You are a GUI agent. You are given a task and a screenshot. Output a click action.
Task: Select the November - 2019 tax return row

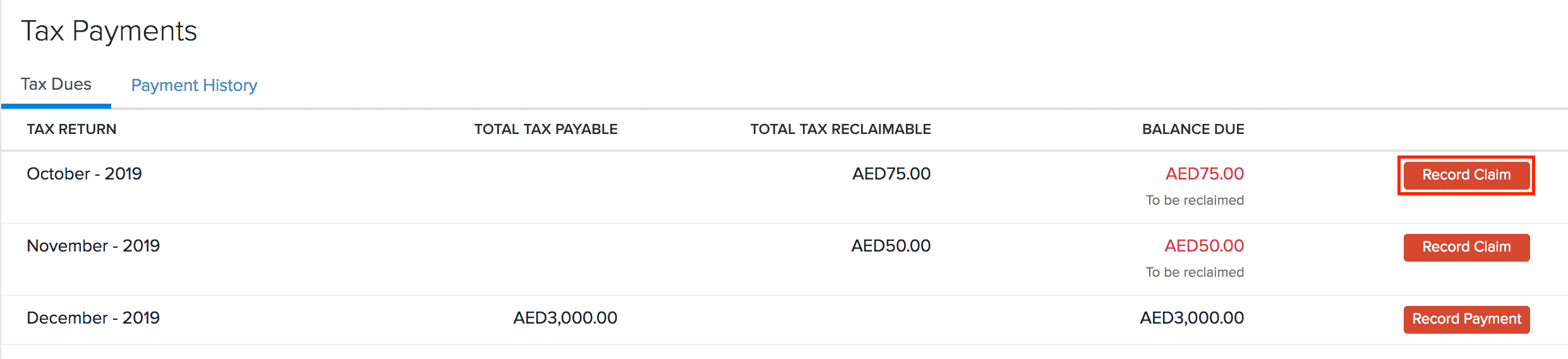click(x=93, y=246)
